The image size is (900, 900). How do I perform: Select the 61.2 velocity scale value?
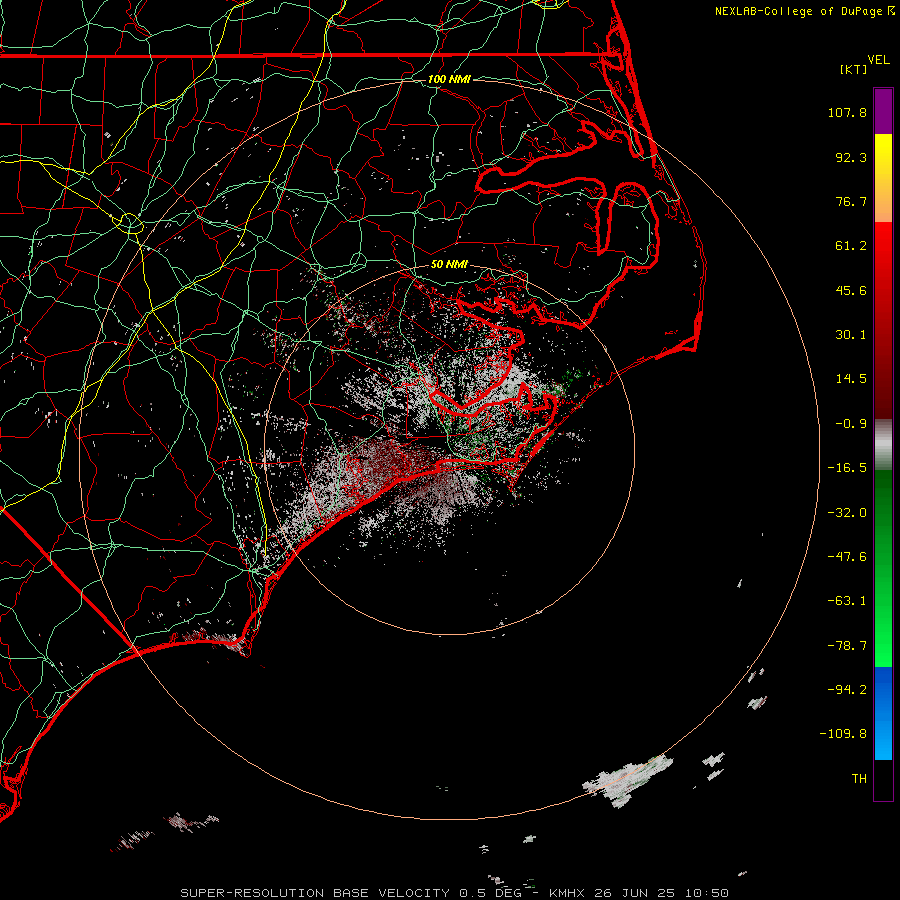[x=851, y=246]
